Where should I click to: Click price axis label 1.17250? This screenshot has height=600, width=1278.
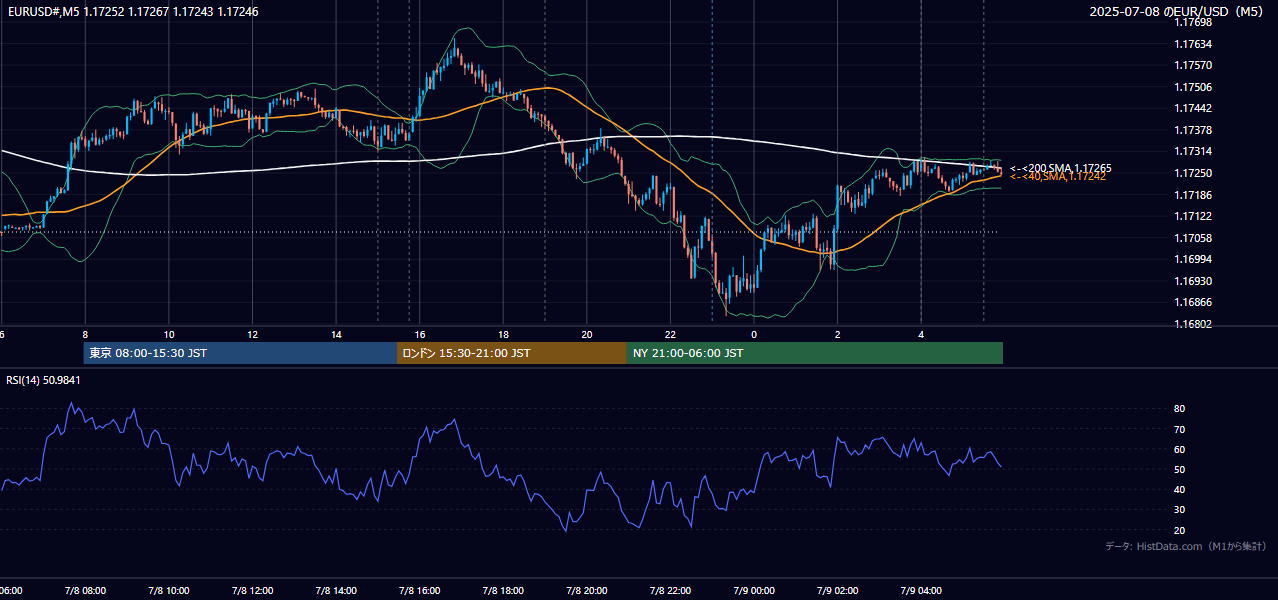(1193, 173)
